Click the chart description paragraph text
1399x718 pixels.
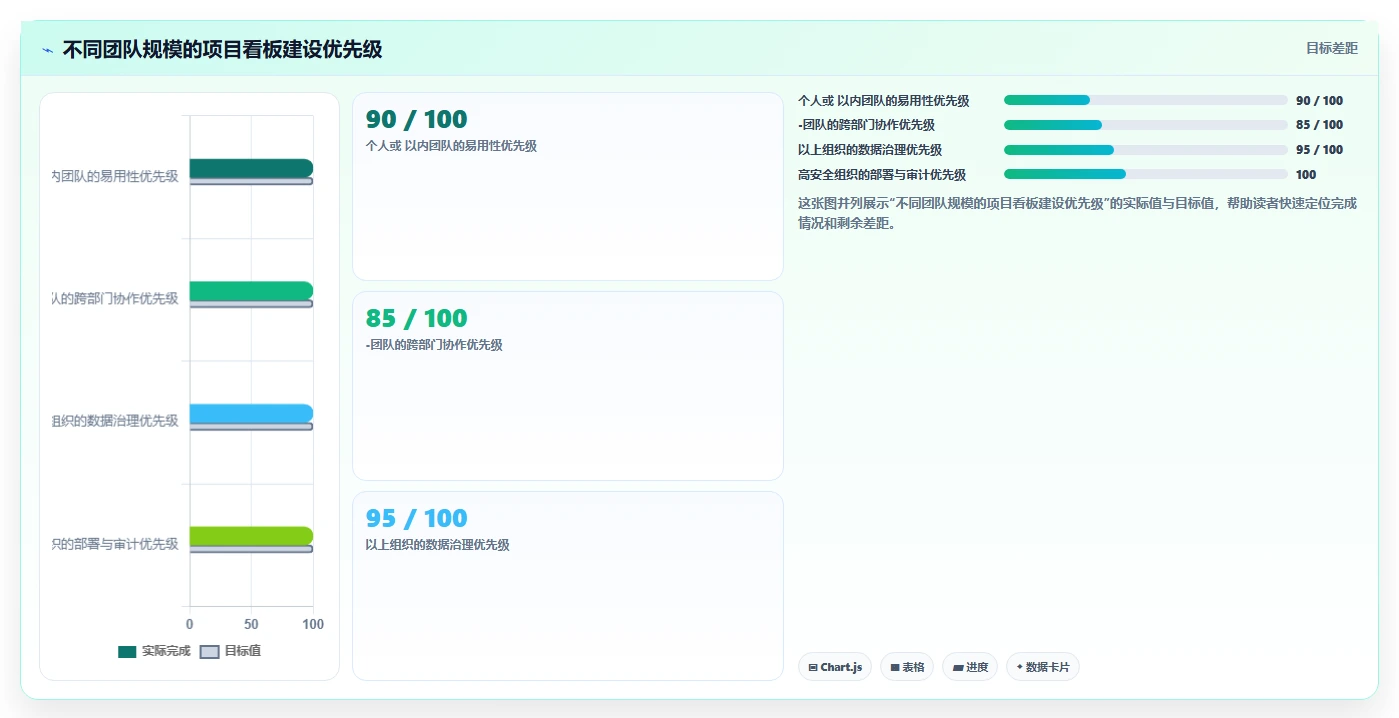[1078, 213]
